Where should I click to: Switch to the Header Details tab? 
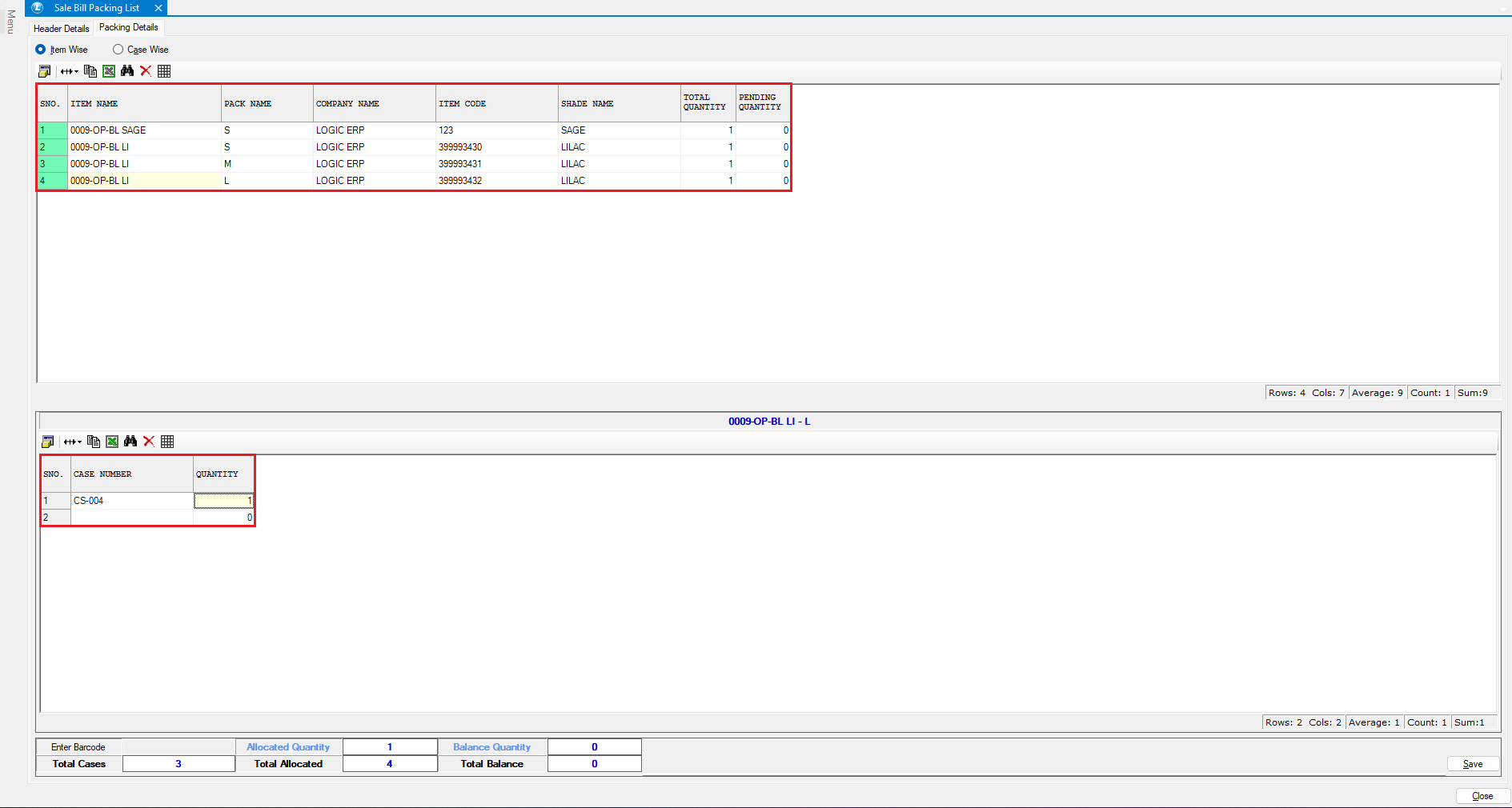62,29
